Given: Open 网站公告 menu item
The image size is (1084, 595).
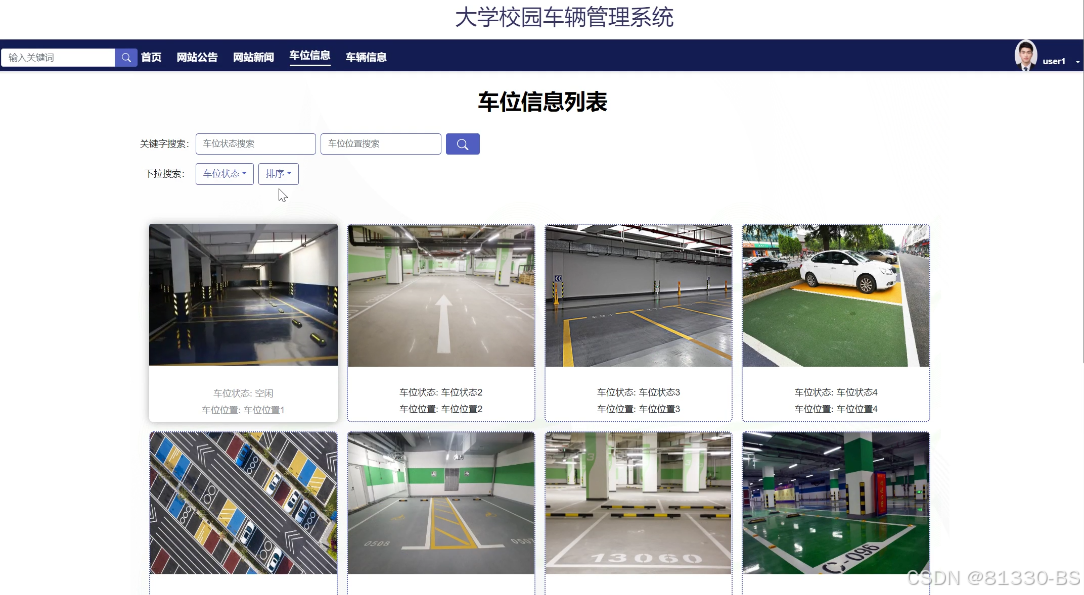Looking at the screenshot, I should [x=197, y=57].
